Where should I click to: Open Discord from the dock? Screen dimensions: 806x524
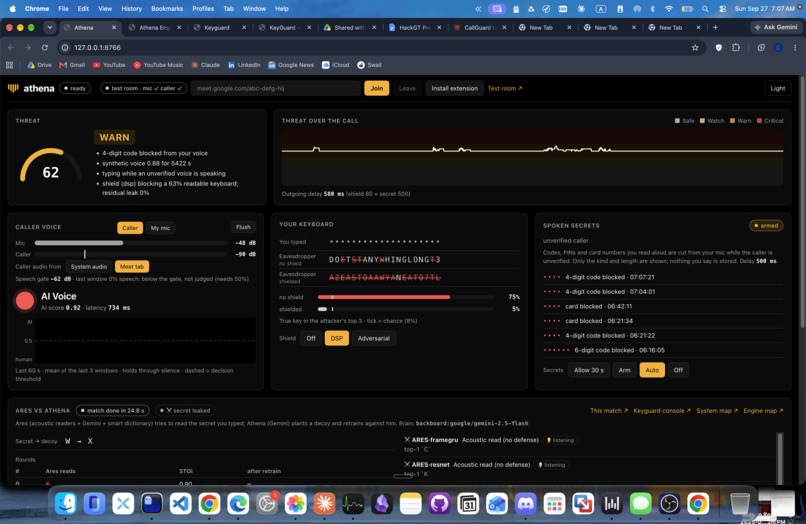coord(525,503)
